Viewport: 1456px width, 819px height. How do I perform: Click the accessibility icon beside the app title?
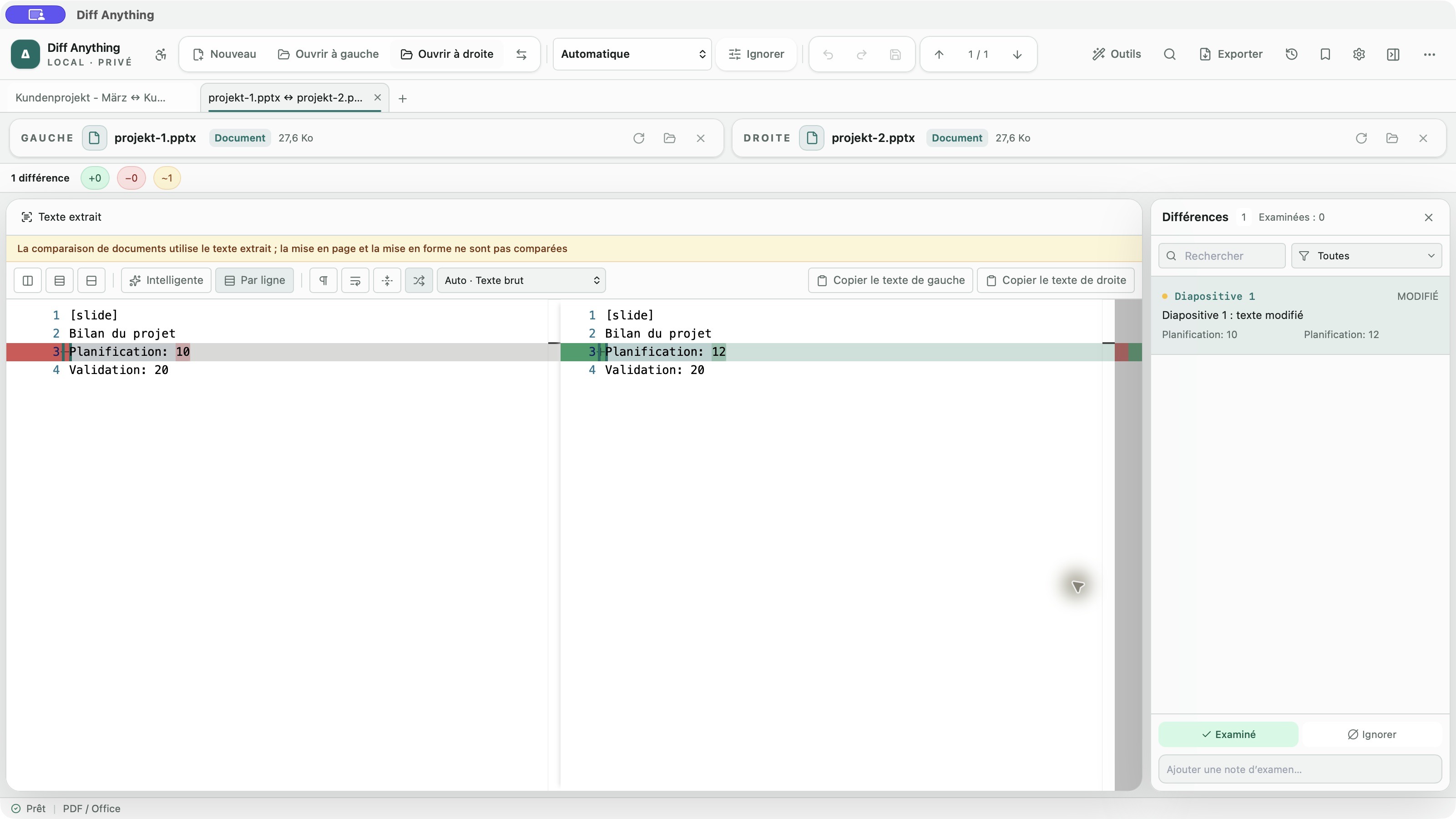tap(161, 54)
